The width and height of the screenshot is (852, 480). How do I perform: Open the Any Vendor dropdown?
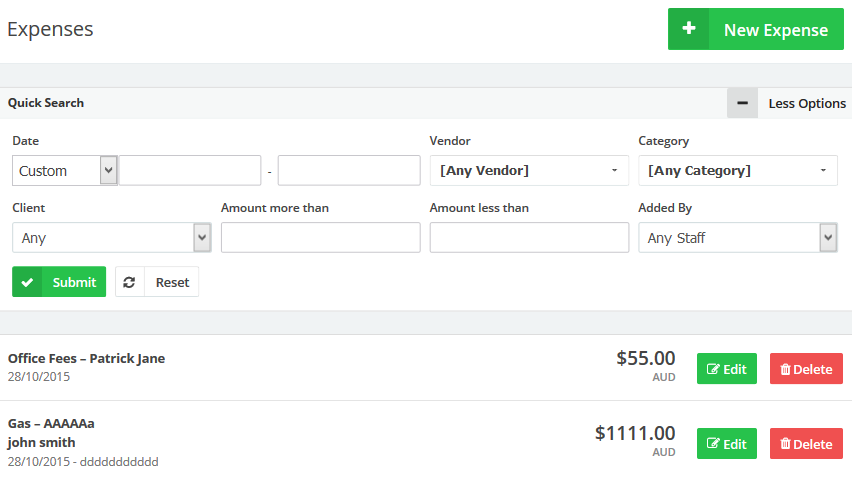point(529,171)
